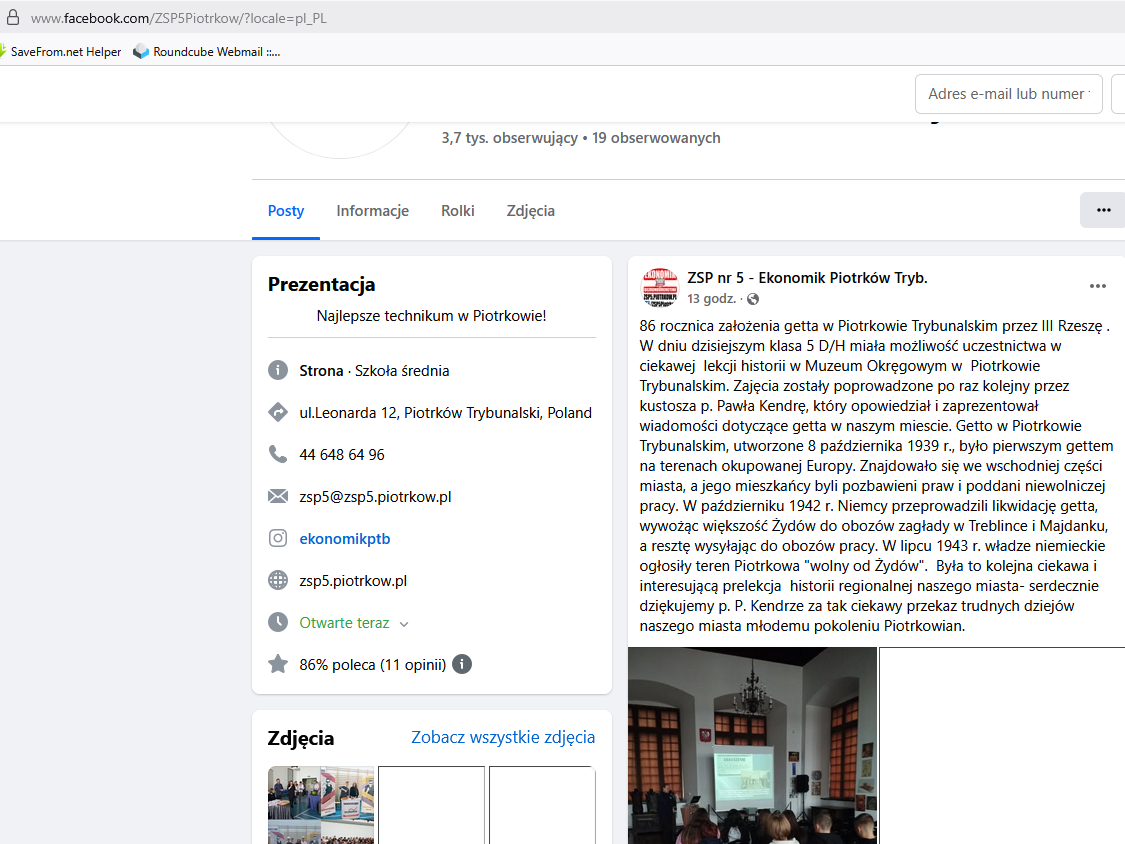This screenshot has height=844, width=1125.
Task: Expand the Otwarte teraz hours chevron
Action: click(x=404, y=624)
